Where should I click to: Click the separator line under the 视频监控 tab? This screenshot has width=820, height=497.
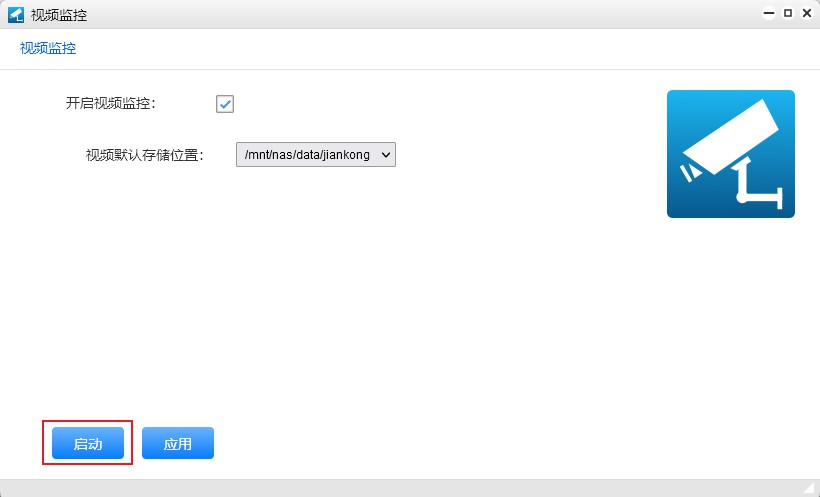pyautogui.click(x=400, y=69)
